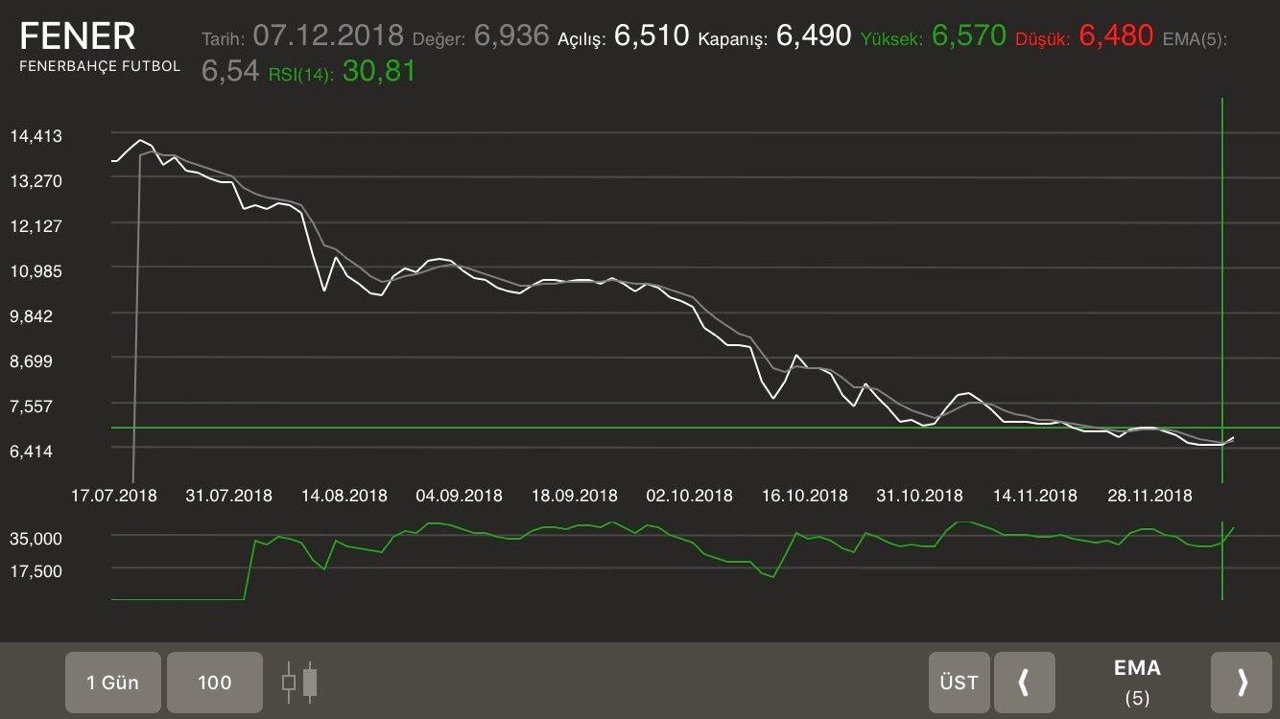Tap the ÜST indicator panel button
Viewport: 1280px width, 719px height.
[x=959, y=683]
